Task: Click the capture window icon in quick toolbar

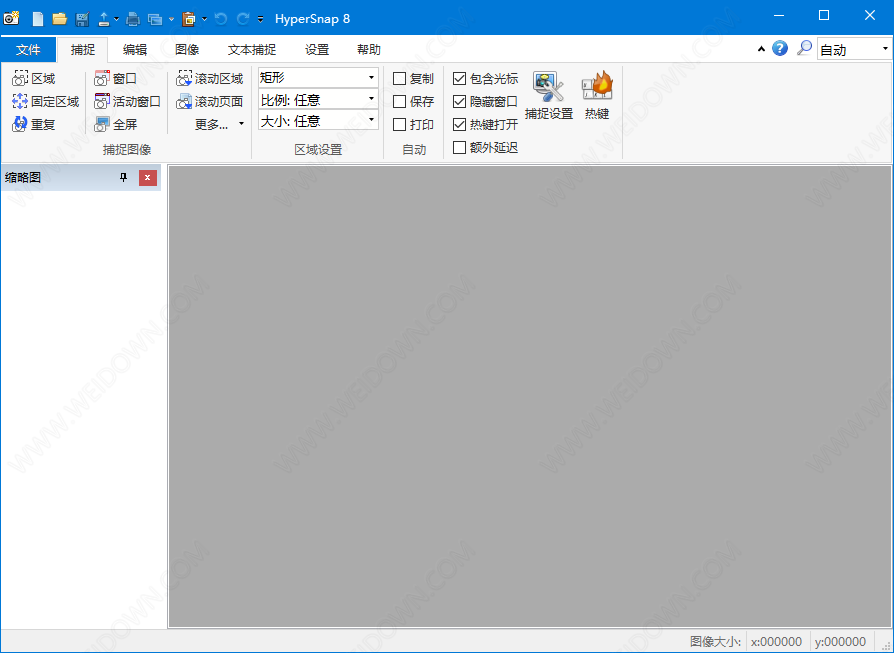Action: (155, 19)
